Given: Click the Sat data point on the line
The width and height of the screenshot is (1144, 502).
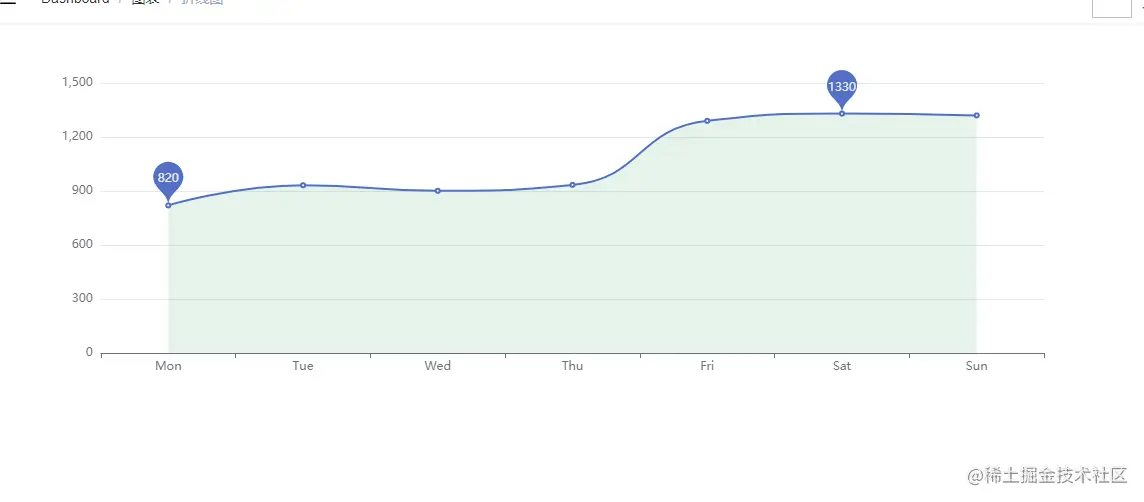Looking at the screenshot, I should tap(842, 113).
